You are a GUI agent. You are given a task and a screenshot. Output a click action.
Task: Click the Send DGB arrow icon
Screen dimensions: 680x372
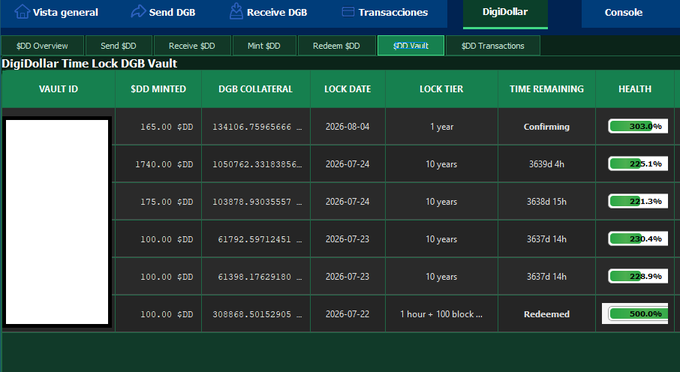(x=138, y=12)
